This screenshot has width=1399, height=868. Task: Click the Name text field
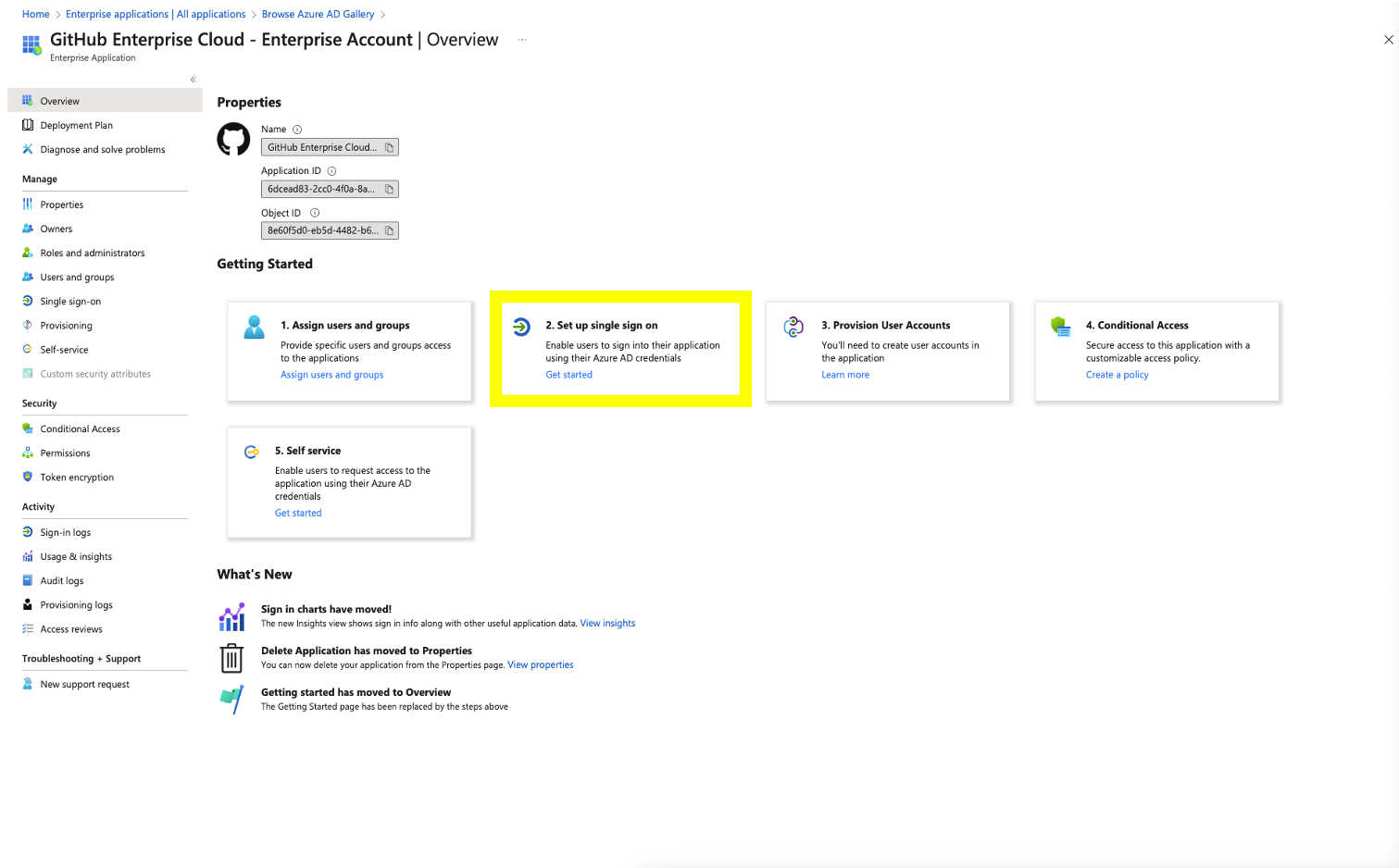point(330,147)
